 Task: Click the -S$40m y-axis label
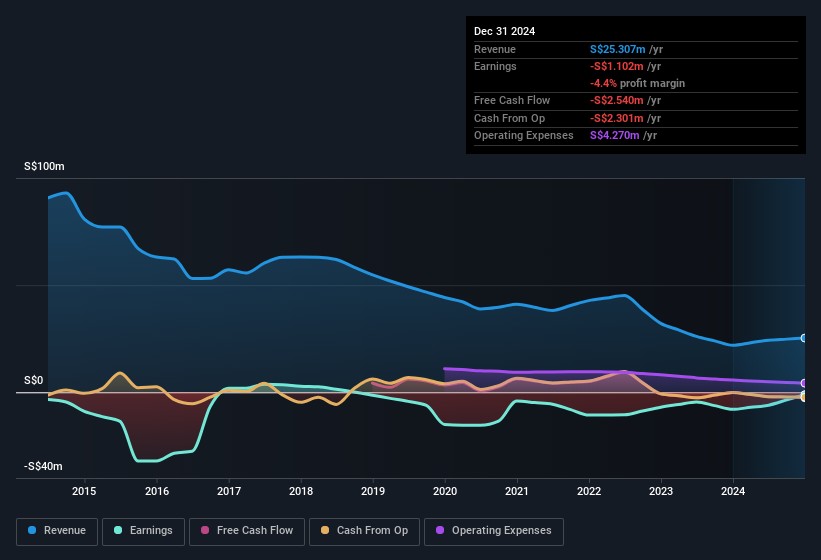(44, 467)
